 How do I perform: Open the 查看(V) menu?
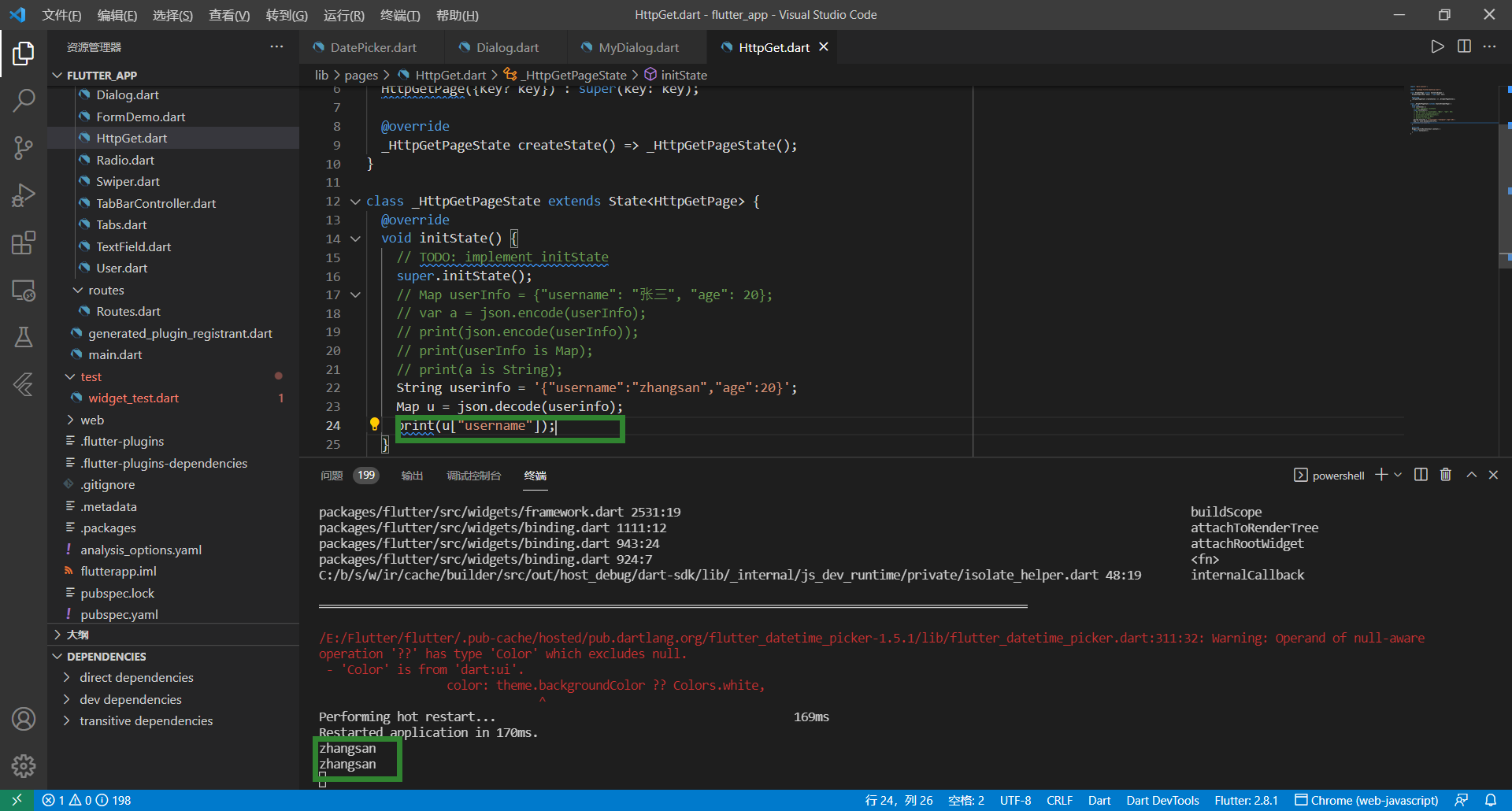click(229, 15)
